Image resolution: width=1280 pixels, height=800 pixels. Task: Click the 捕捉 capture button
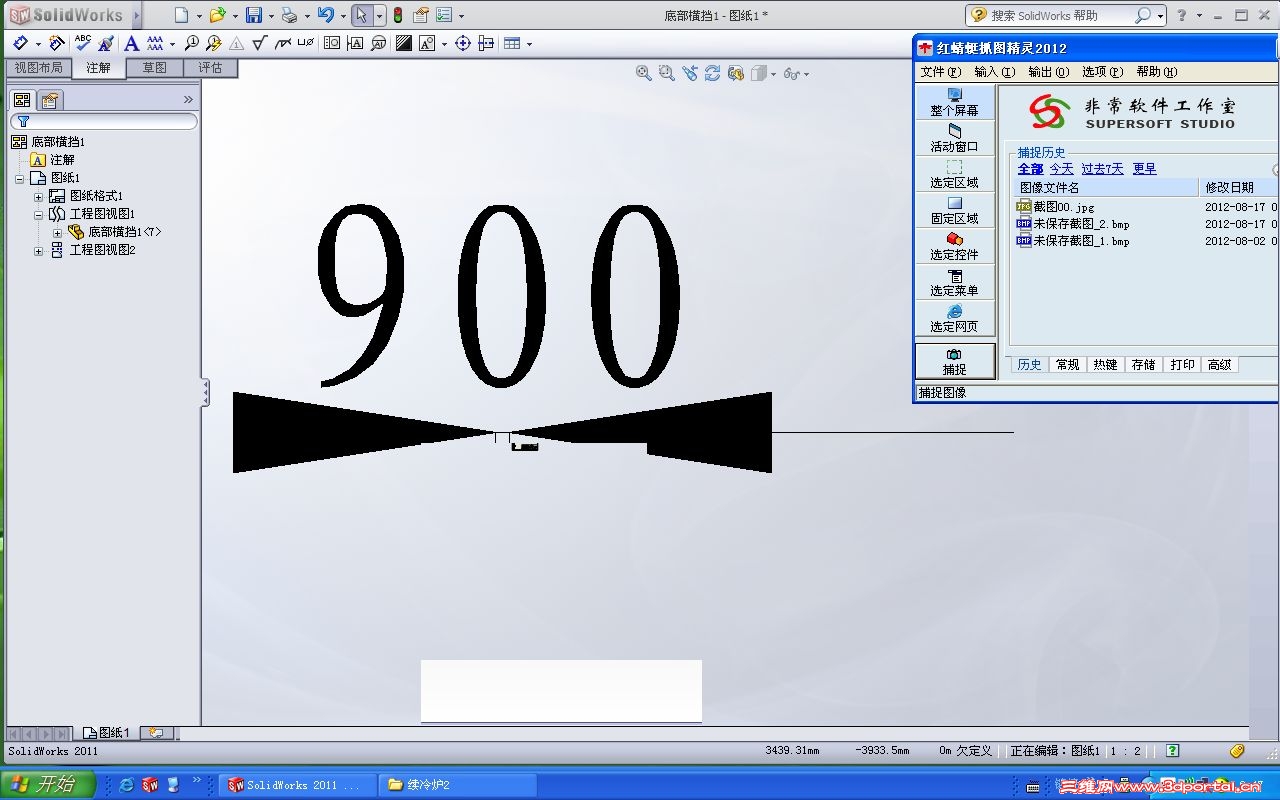click(955, 361)
